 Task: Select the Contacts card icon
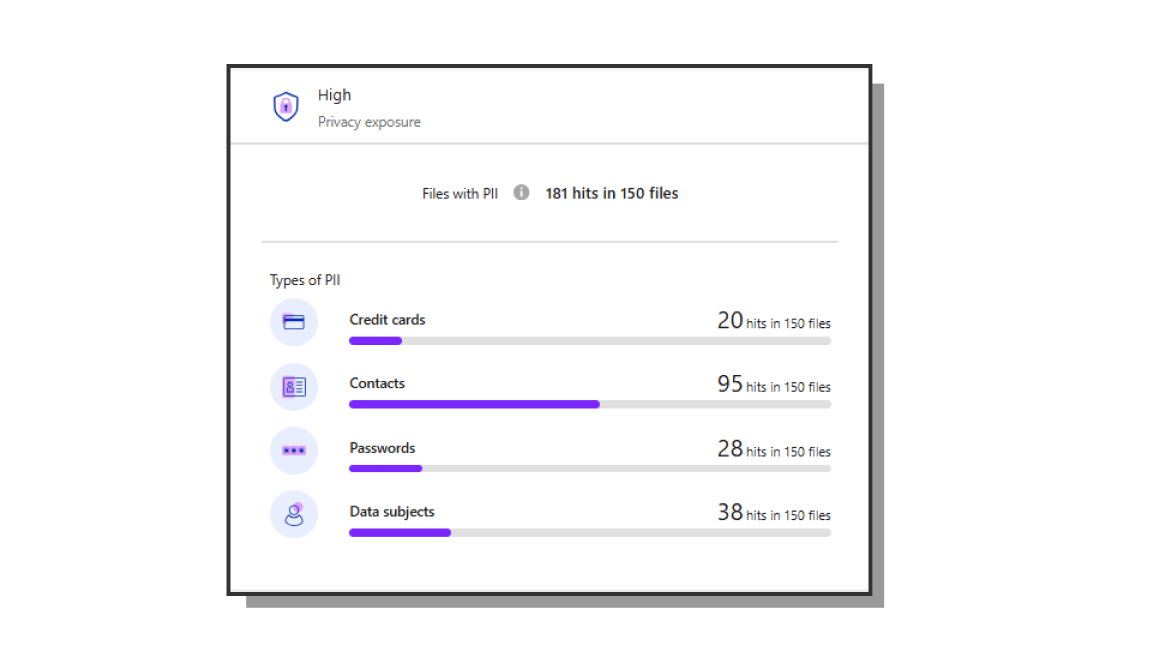(x=293, y=387)
